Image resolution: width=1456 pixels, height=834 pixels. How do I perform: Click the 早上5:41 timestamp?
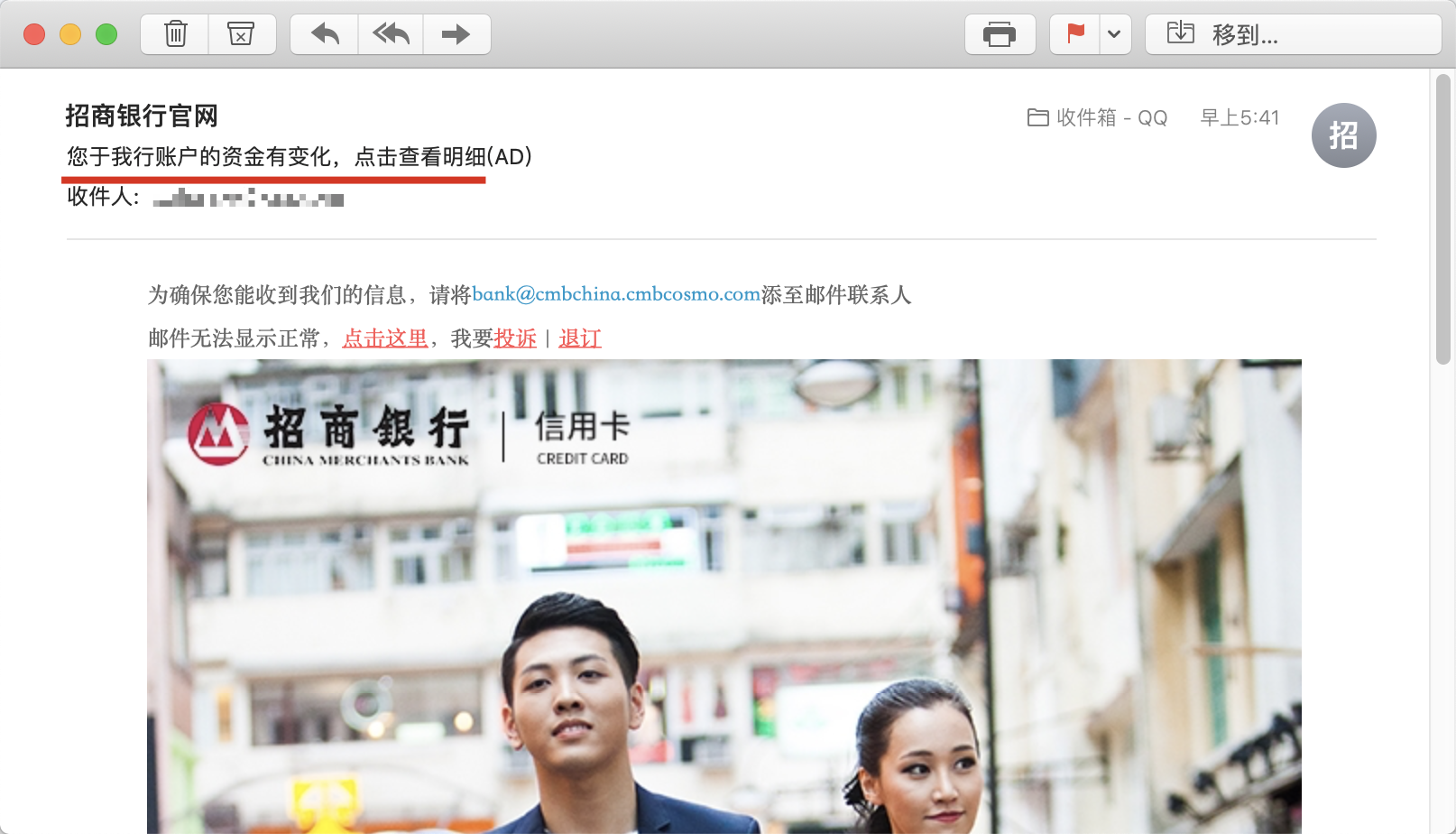click(x=1239, y=117)
